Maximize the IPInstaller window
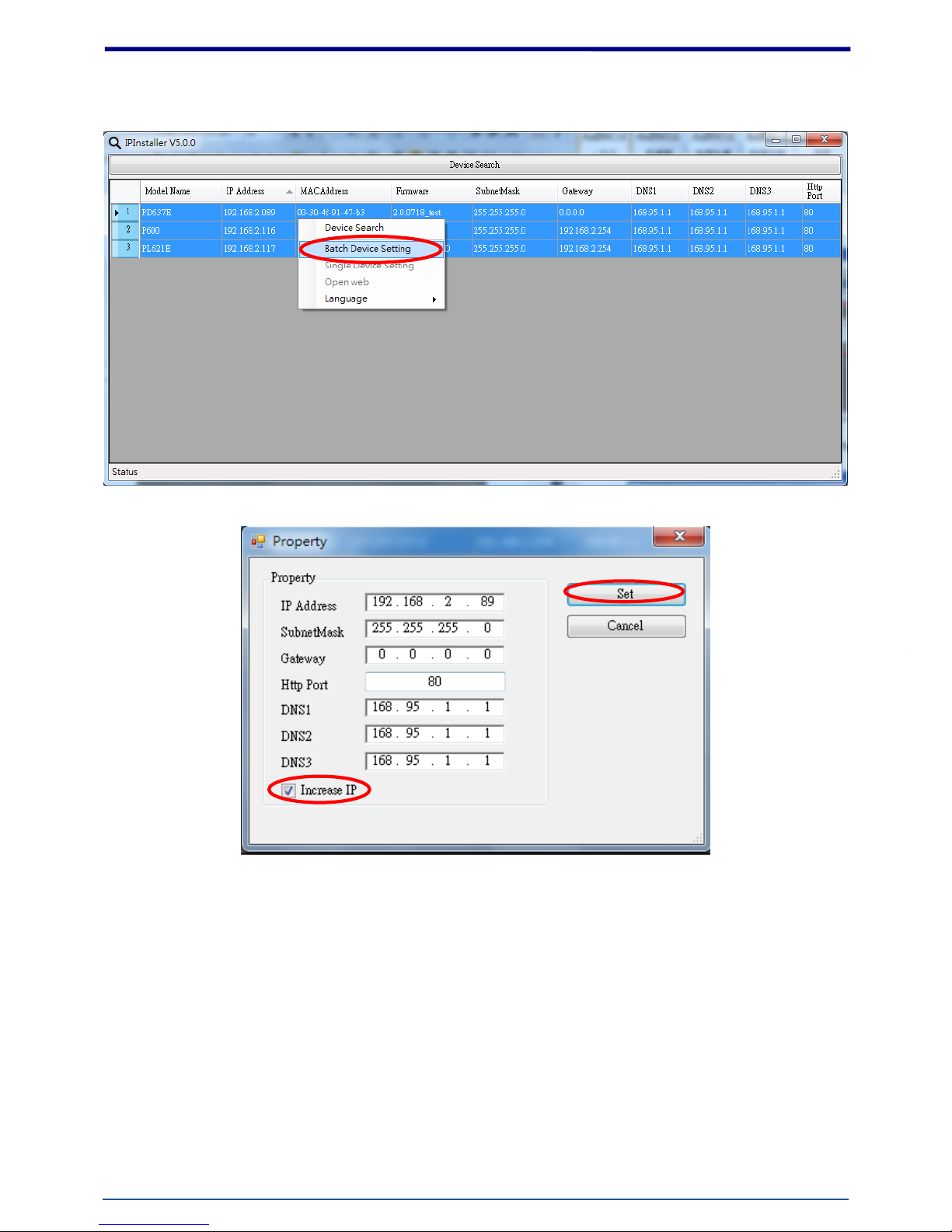This screenshot has height=1232, width=952. pos(796,139)
